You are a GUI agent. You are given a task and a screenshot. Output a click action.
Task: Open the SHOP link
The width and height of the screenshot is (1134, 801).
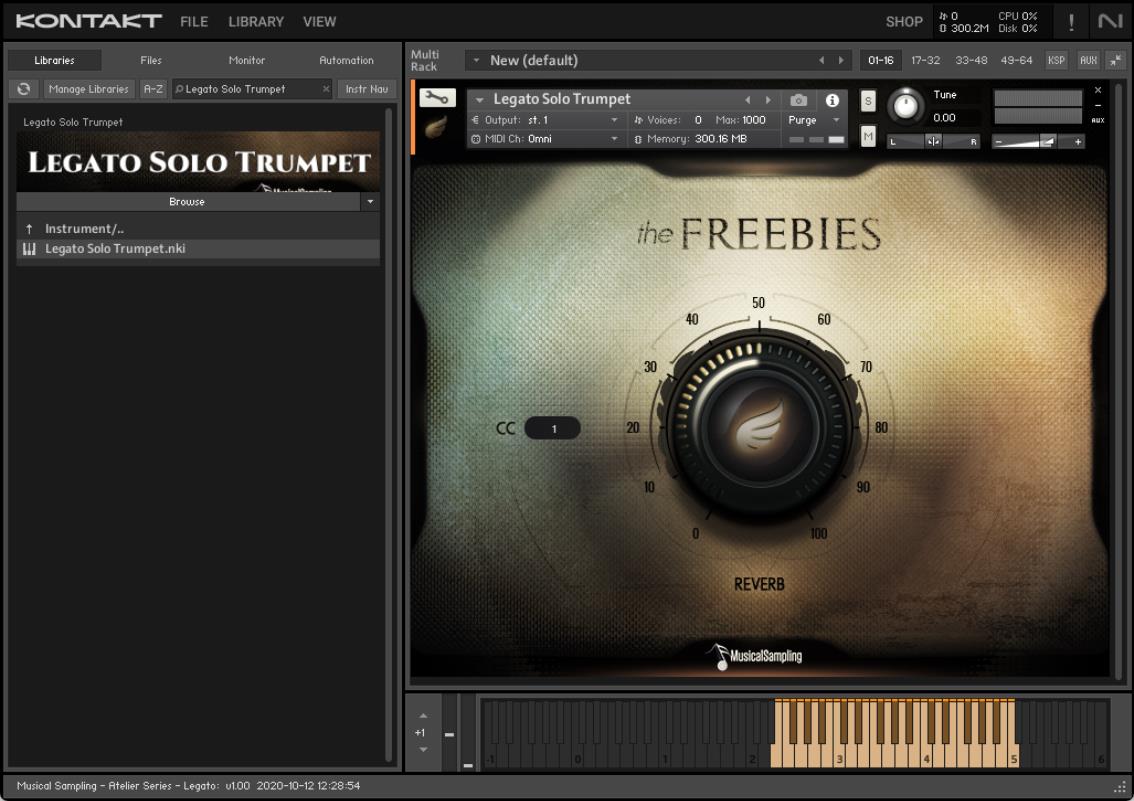click(x=904, y=22)
